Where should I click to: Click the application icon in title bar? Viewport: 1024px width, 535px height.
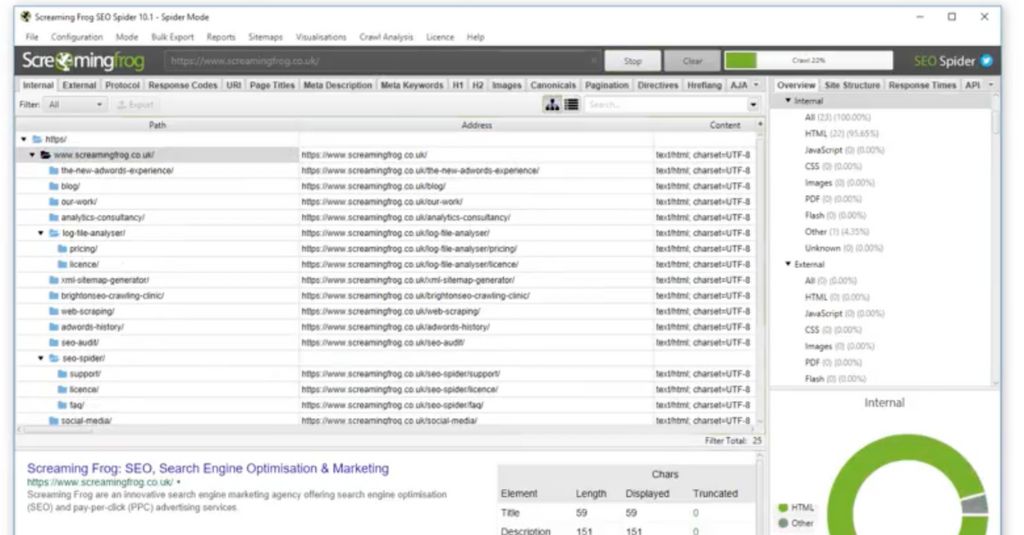tap(25, 17)
